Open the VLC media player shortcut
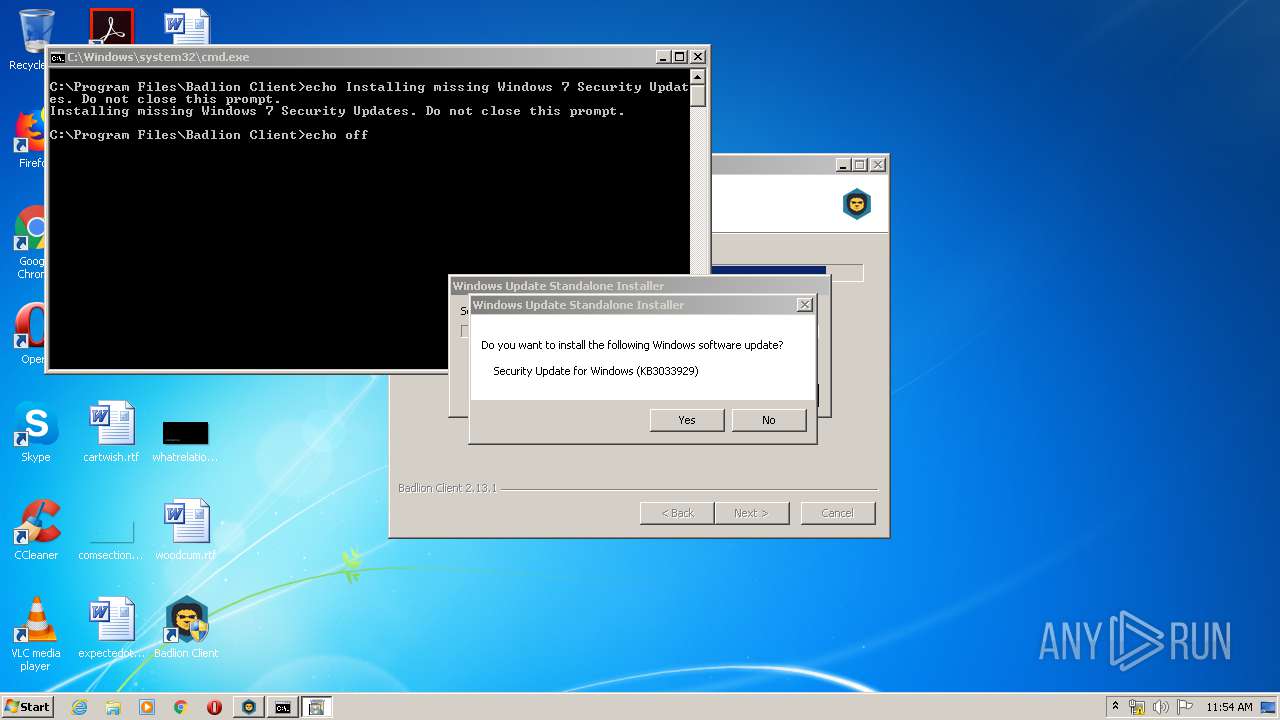Image resolution: width=1280 pixels, height=720 pixels. coord(36,634)
